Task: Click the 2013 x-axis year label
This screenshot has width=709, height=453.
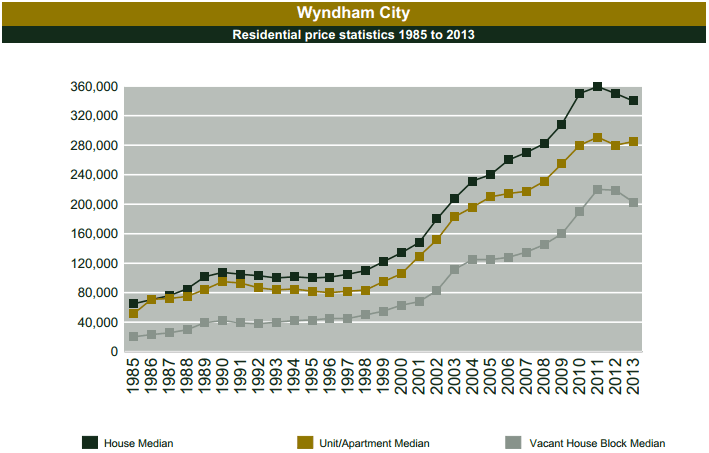Action: pyautogui.click(x=633, y=376)
